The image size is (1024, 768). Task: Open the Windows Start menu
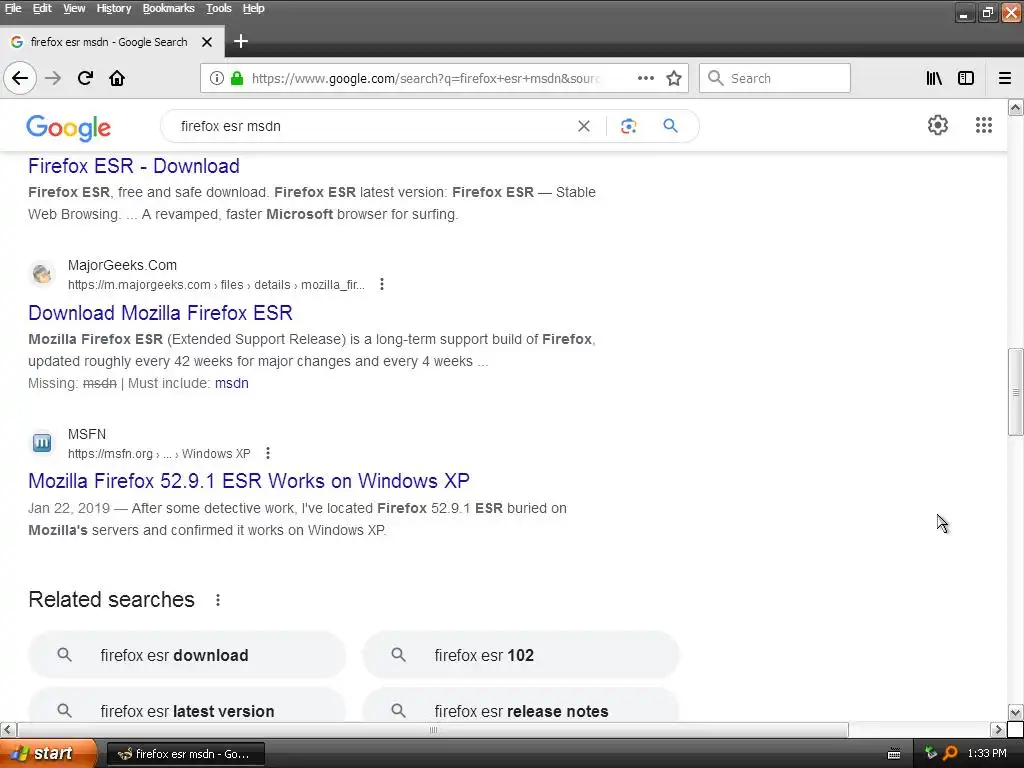[48, 754]
